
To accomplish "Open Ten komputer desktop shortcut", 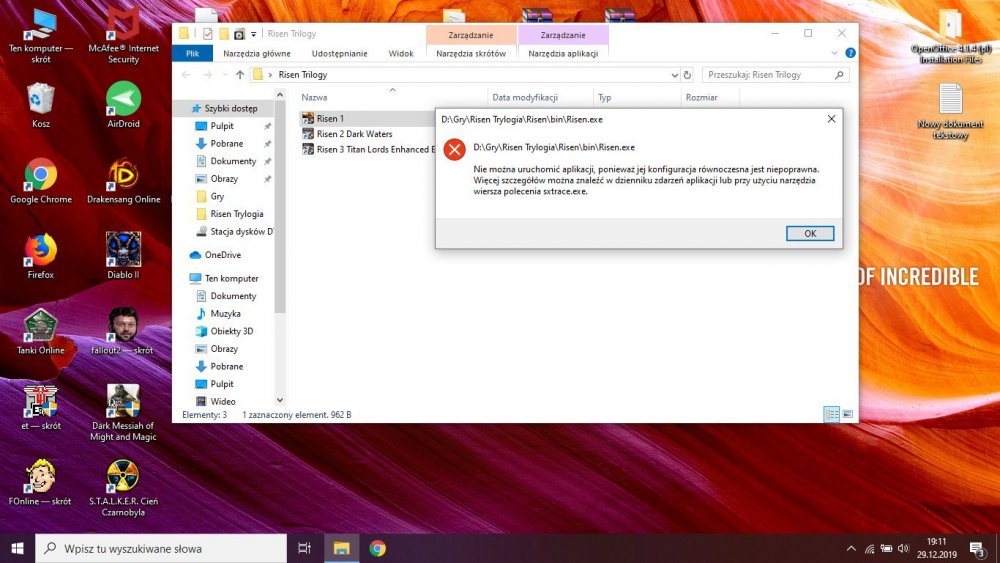I will [x=41, y=37].
